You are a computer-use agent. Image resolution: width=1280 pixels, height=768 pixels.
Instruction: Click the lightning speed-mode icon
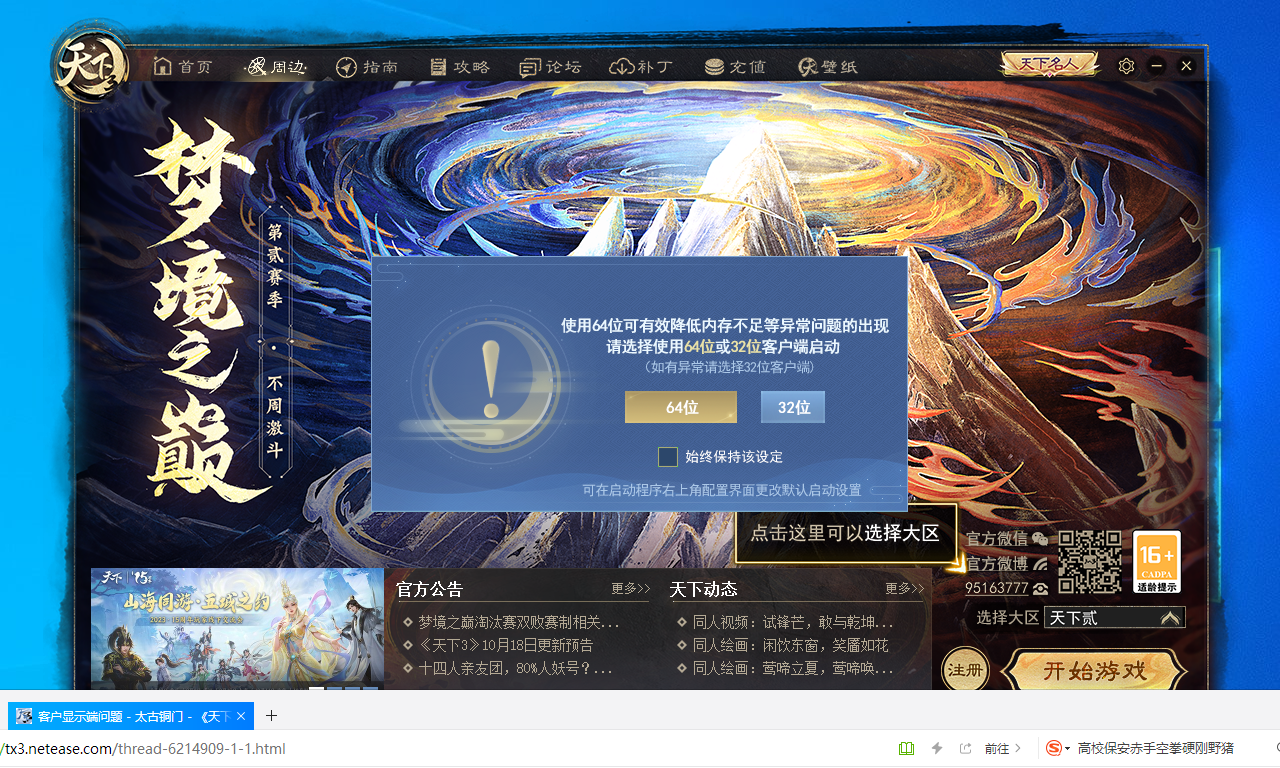[937, 748]
